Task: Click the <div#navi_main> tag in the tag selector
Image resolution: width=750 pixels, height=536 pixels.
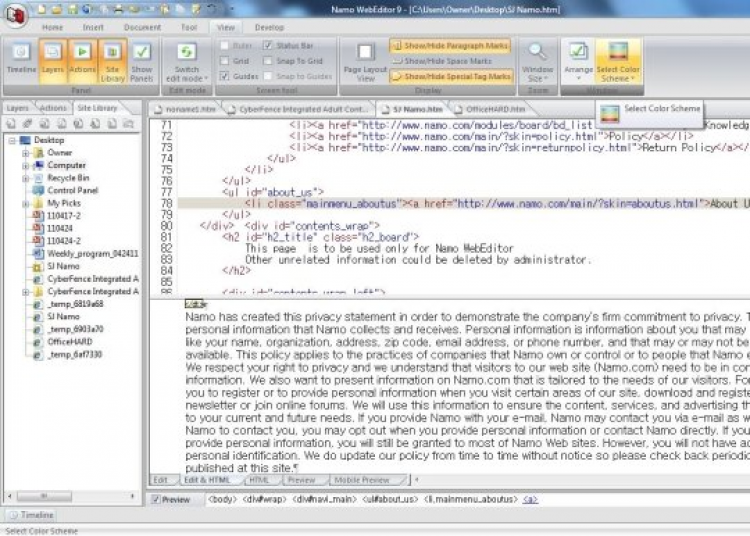Action: [324, 500]
